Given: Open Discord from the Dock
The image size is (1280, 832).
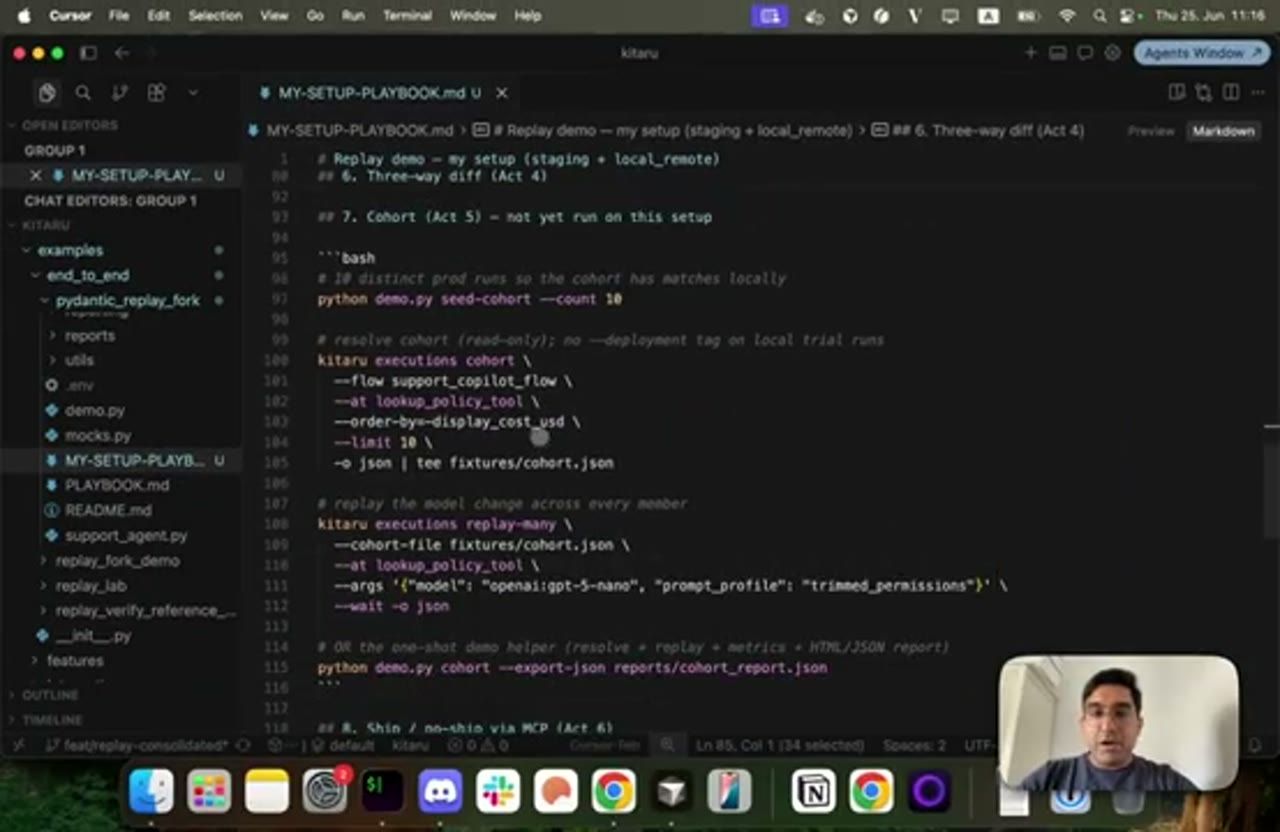Looking at the screenshot, I should tap(440, 792).
